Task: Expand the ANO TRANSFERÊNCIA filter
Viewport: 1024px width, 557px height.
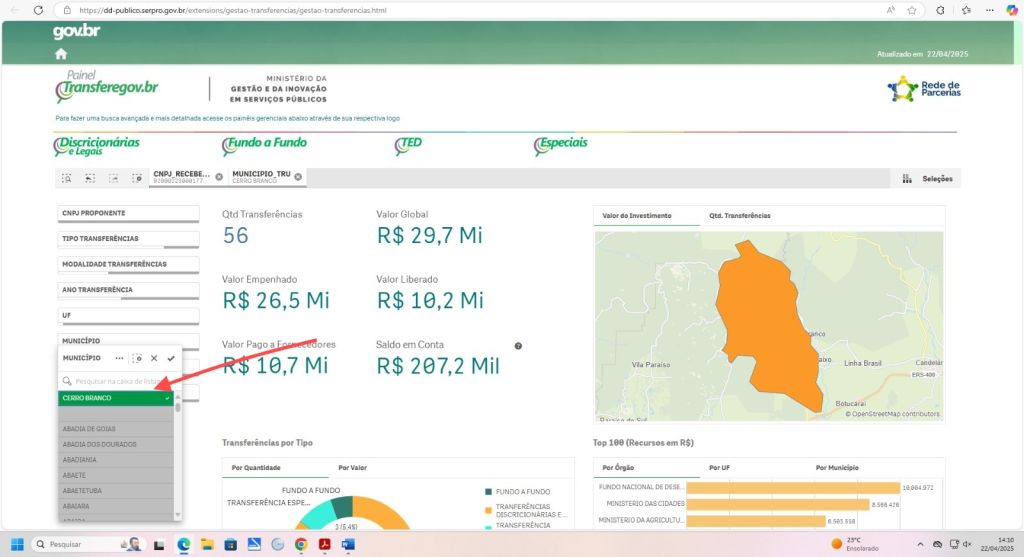Action: point(128,290)
